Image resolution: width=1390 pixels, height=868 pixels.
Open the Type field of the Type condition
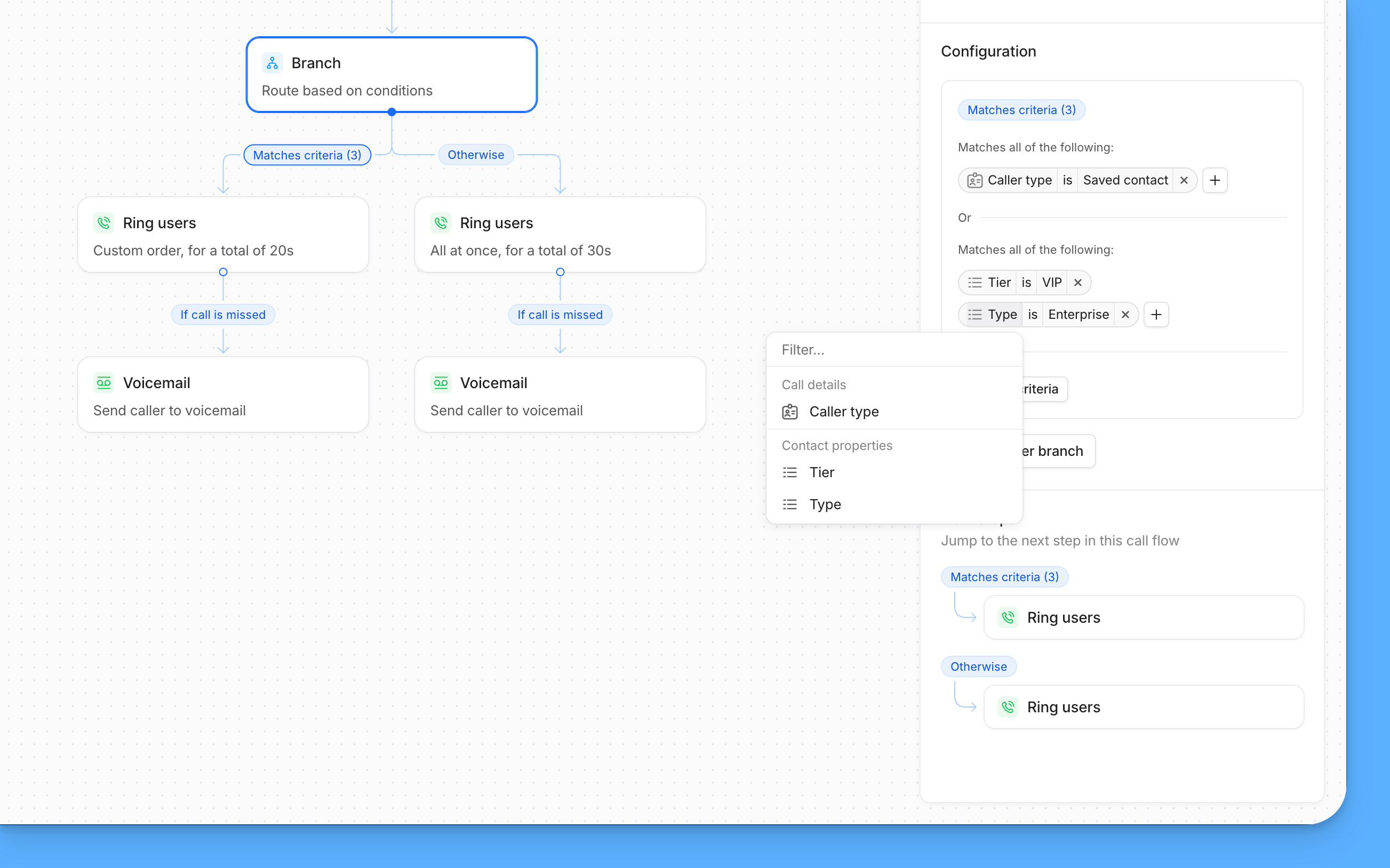(991, 315)
